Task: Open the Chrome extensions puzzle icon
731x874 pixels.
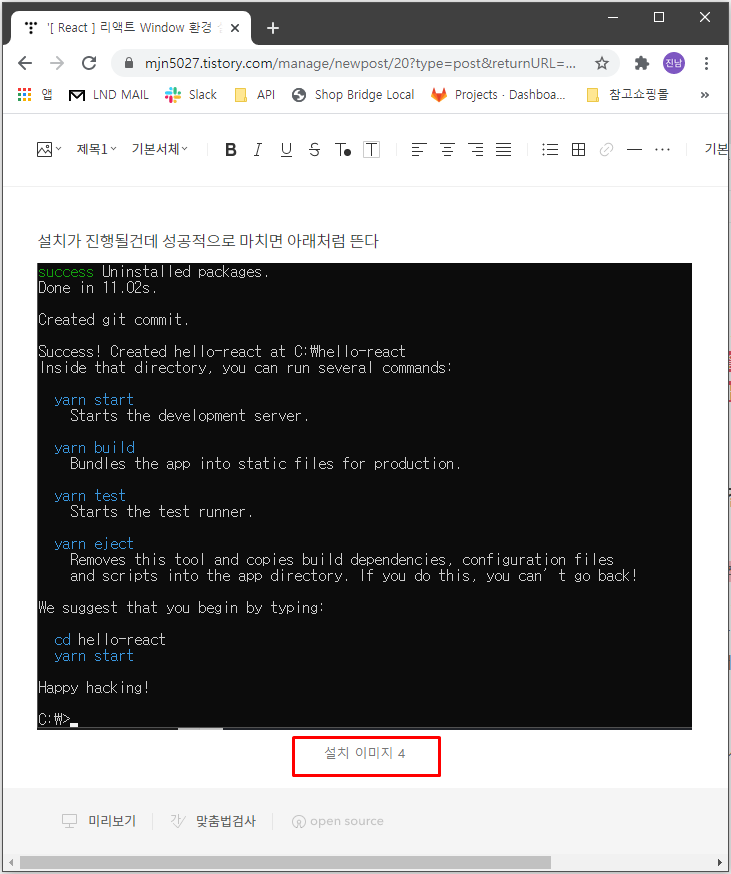Action: (642, 63)
